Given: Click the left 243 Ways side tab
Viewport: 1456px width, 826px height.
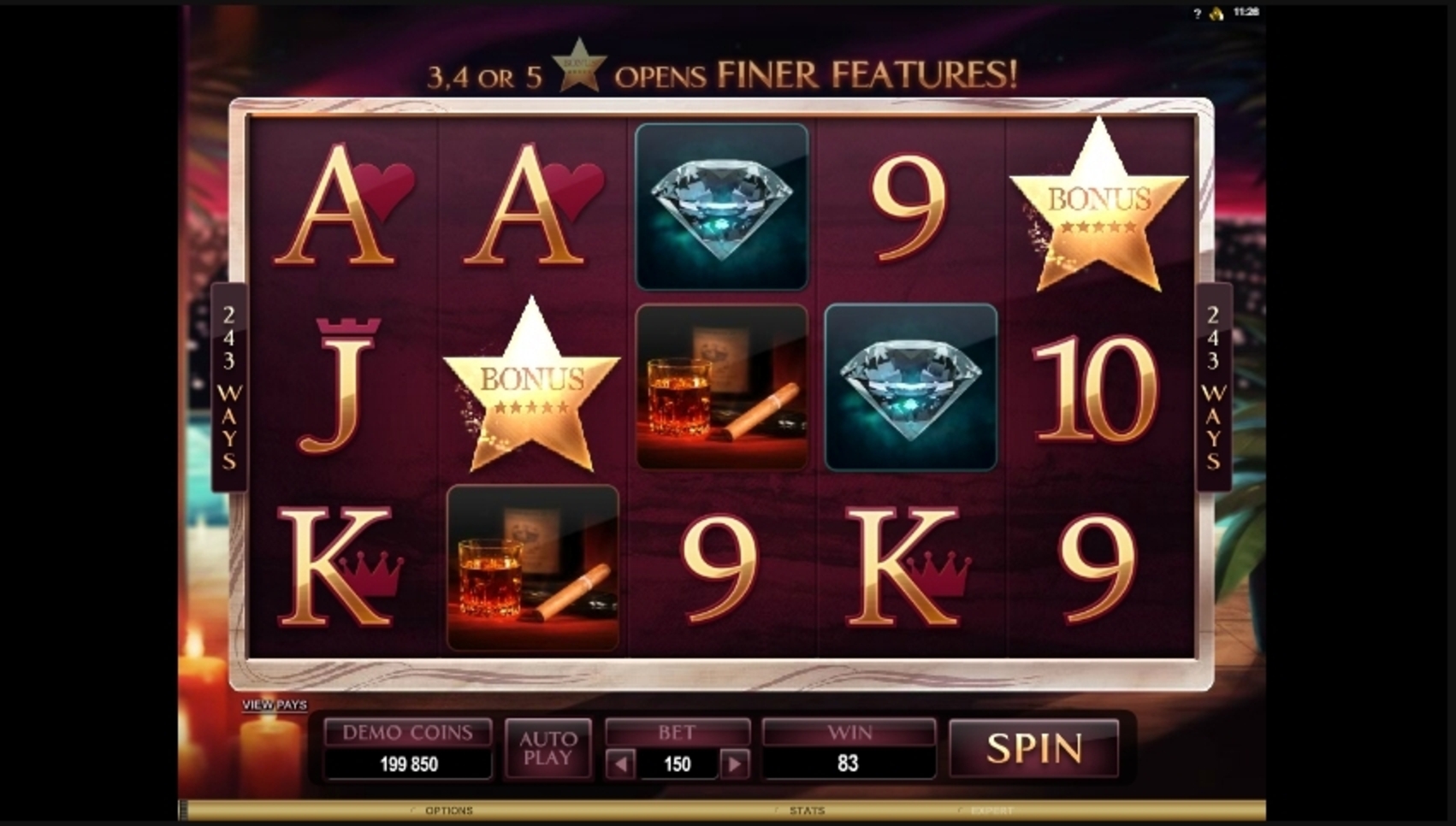Looking at the screenshot, I should (228, 387).
